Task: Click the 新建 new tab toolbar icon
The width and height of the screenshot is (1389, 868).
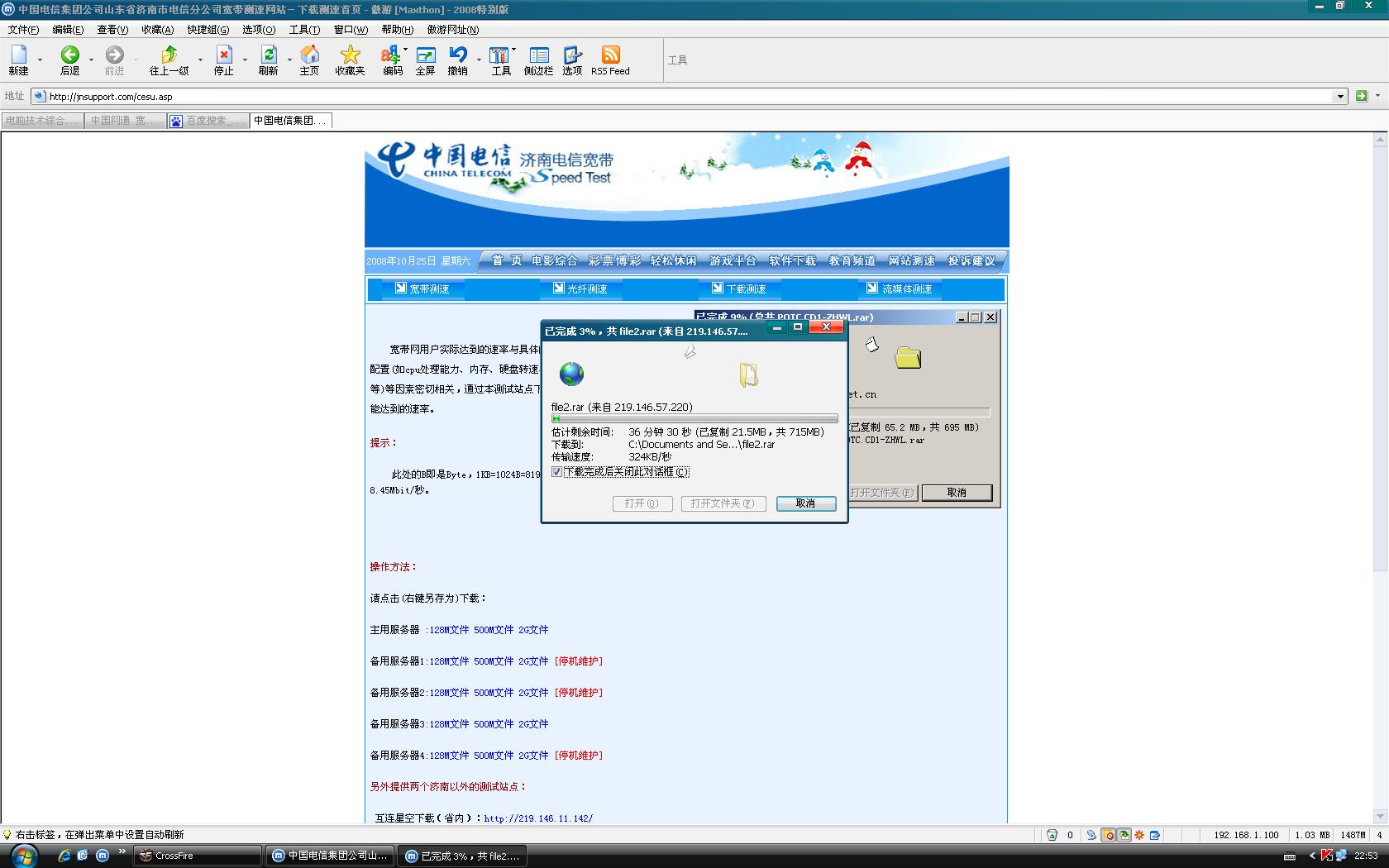Action: pyautogui.click(x=19, y=60)
